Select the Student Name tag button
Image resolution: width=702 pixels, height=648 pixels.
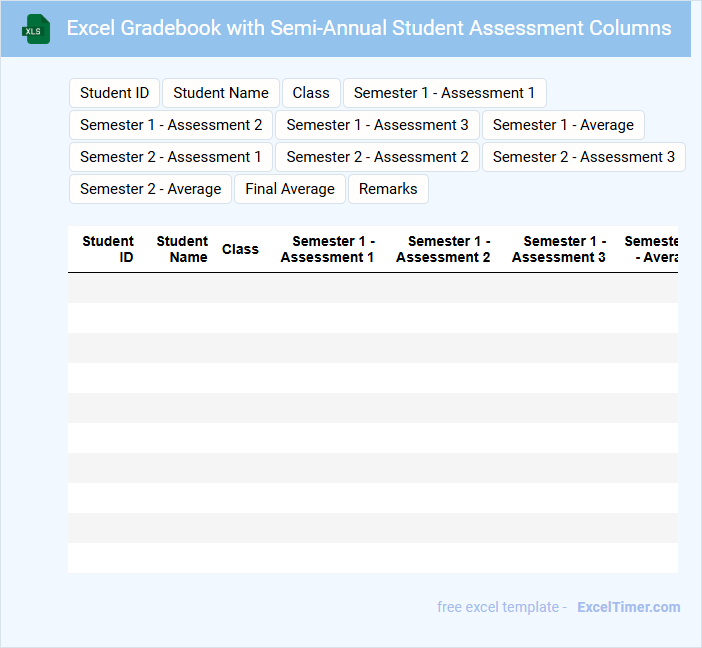point(221,93)
